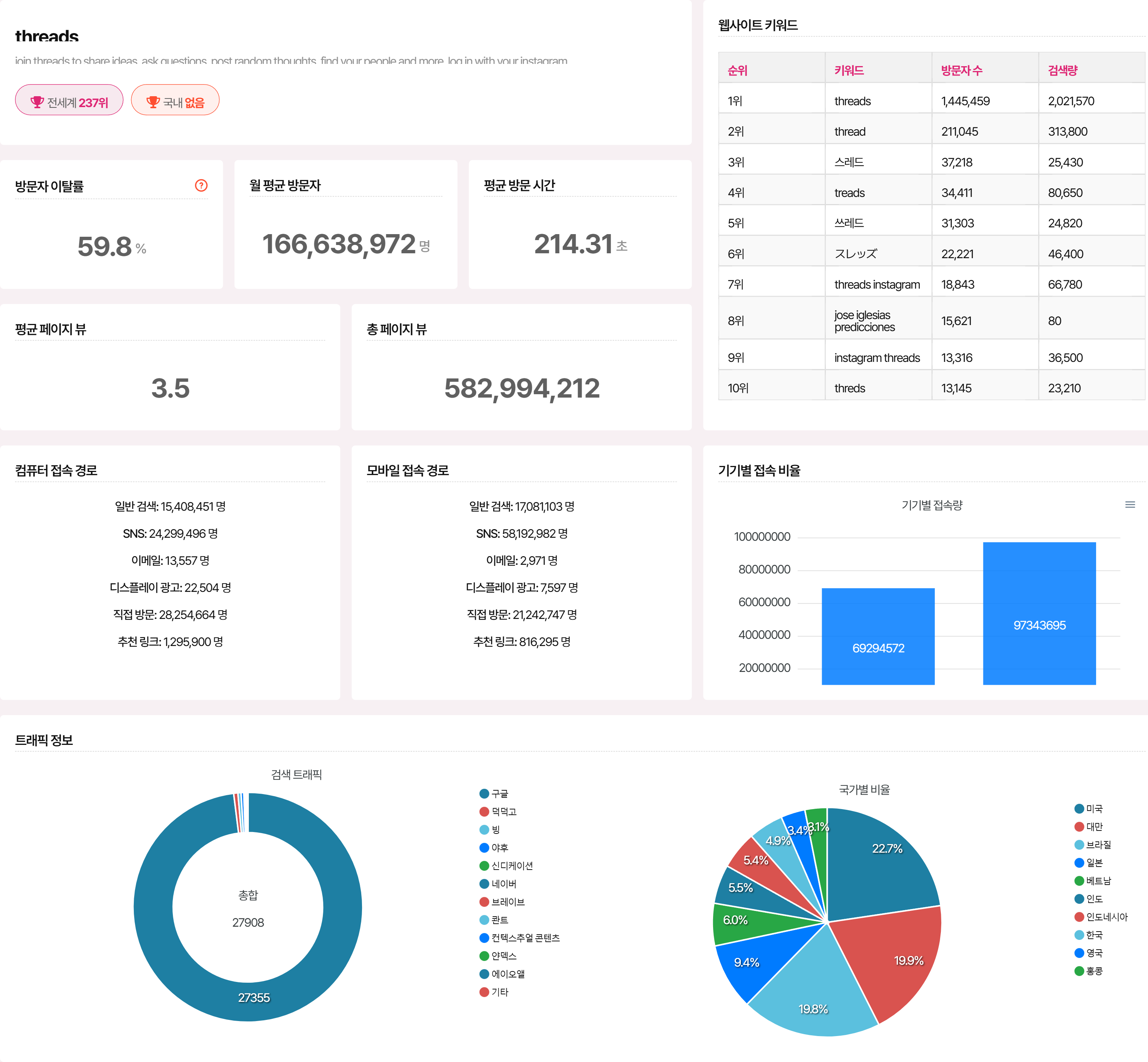Image resolution: width=1148 pixels, height=1062 pixels.
Task: Click the 전세계 237위 rank badge
Action: (x=69, y=100)
